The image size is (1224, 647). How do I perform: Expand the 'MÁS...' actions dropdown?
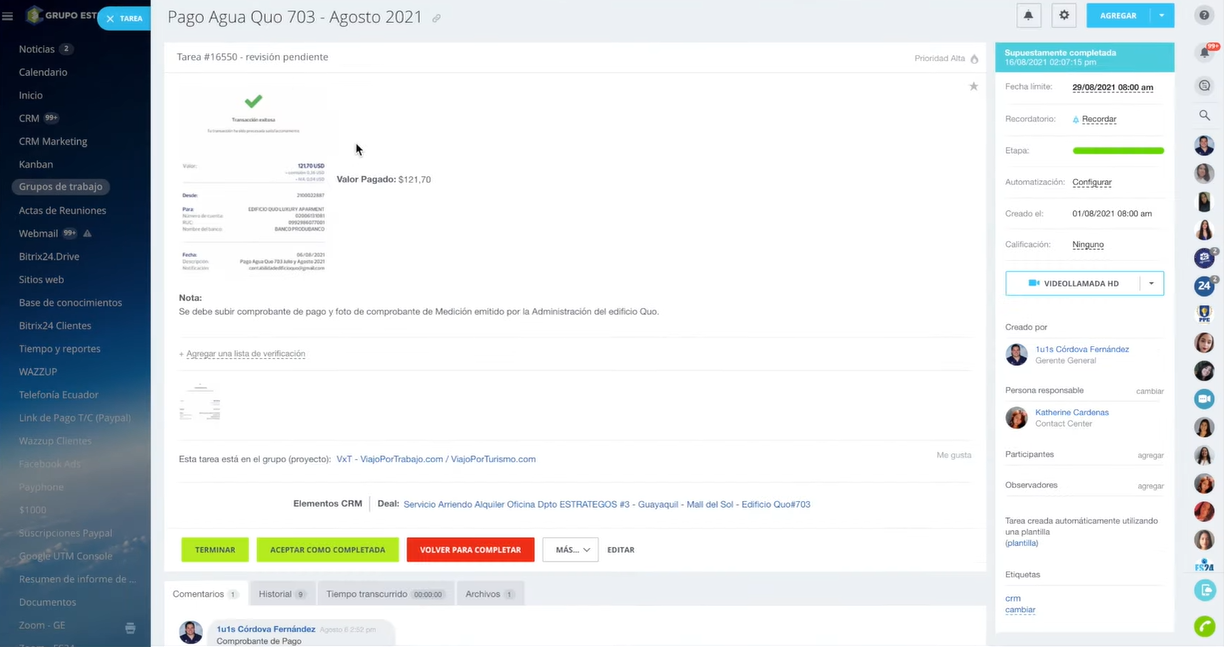[x=570, y=549]
